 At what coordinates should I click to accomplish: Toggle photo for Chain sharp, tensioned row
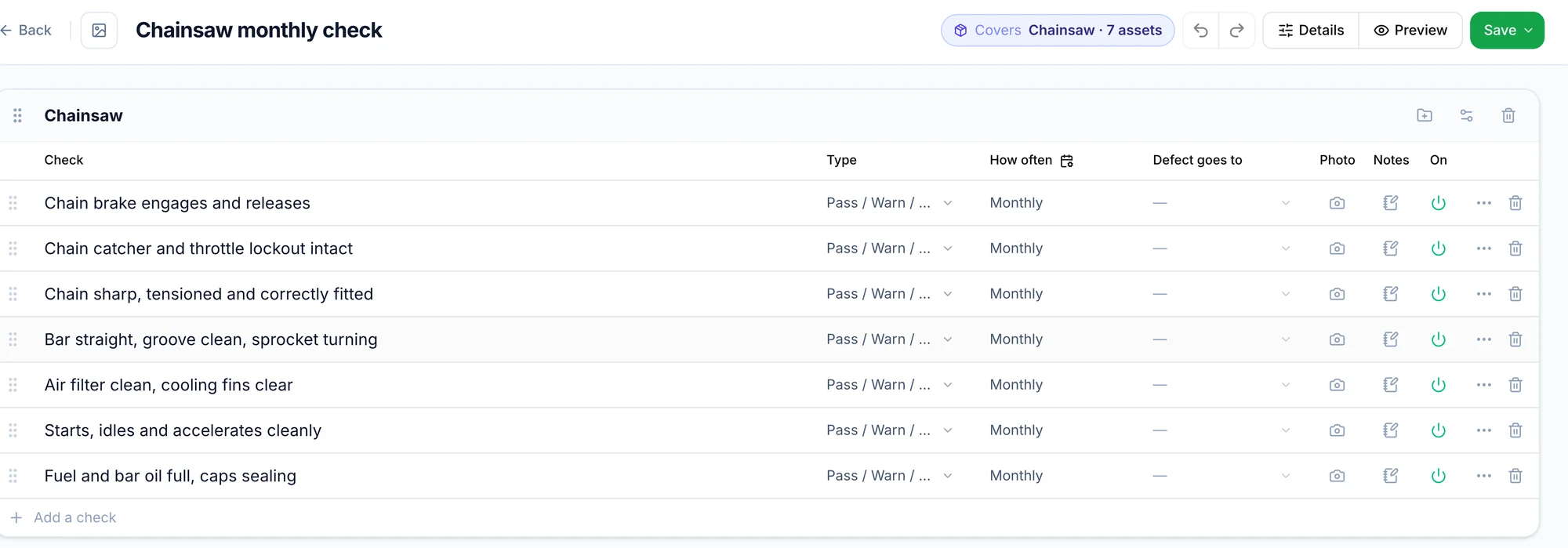click(x=1338, y=294)
